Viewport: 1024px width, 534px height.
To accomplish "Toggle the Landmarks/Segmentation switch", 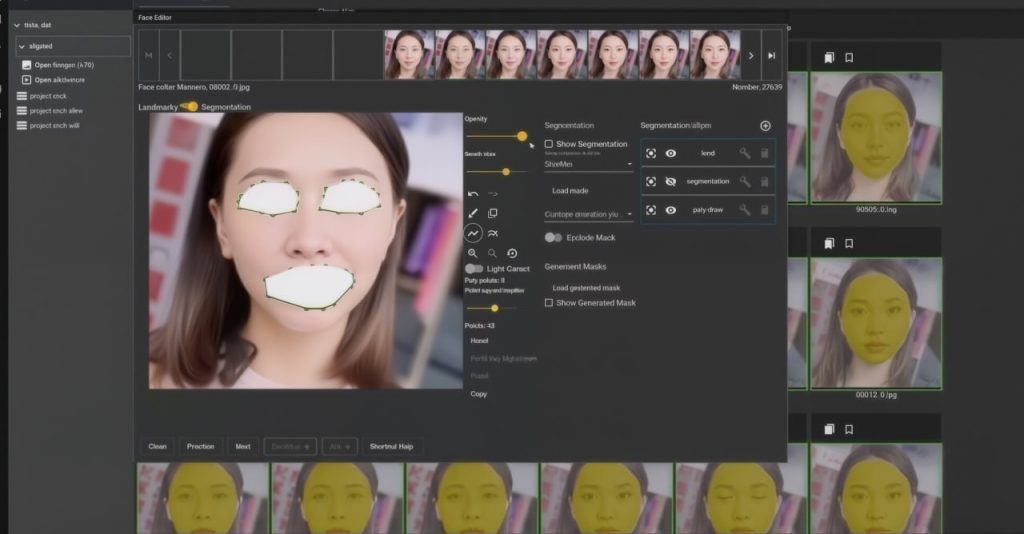I will pyautogui.click(x=188, y=106).
